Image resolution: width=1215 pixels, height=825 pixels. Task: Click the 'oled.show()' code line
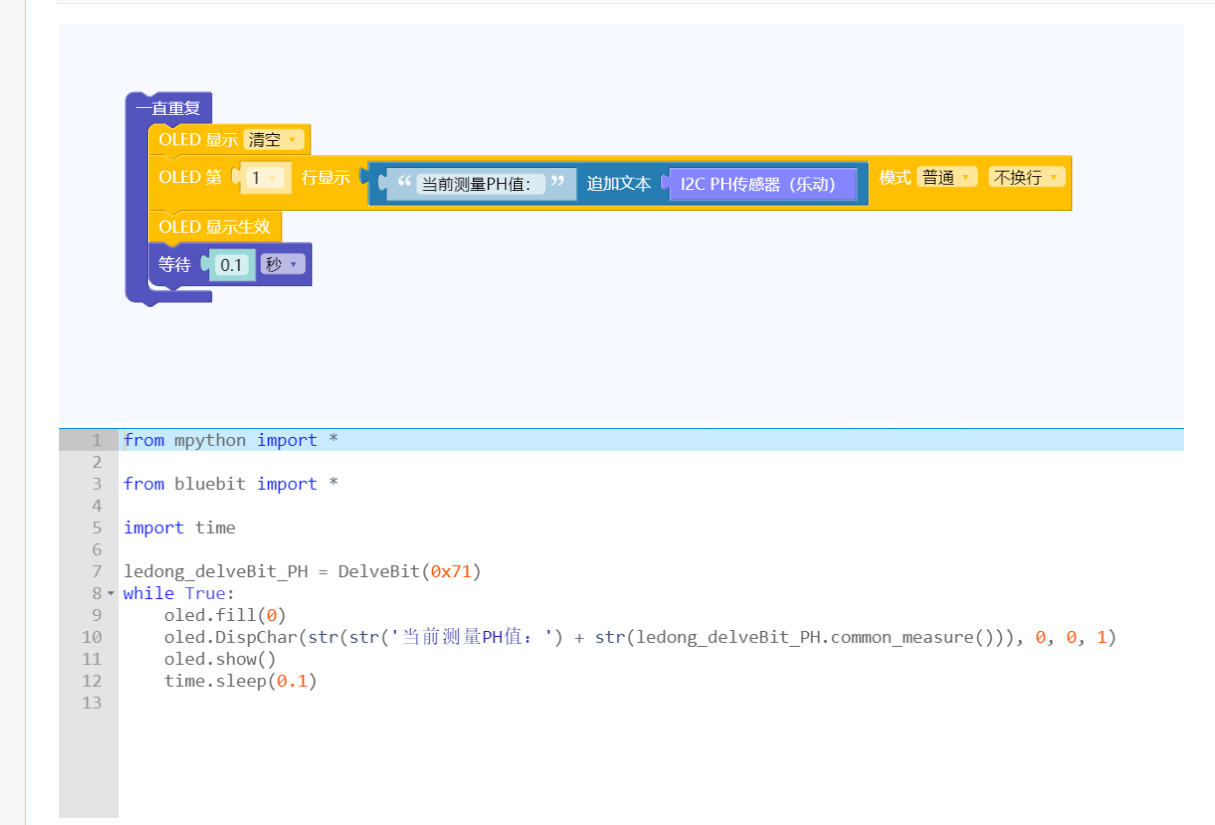point(220,660)
